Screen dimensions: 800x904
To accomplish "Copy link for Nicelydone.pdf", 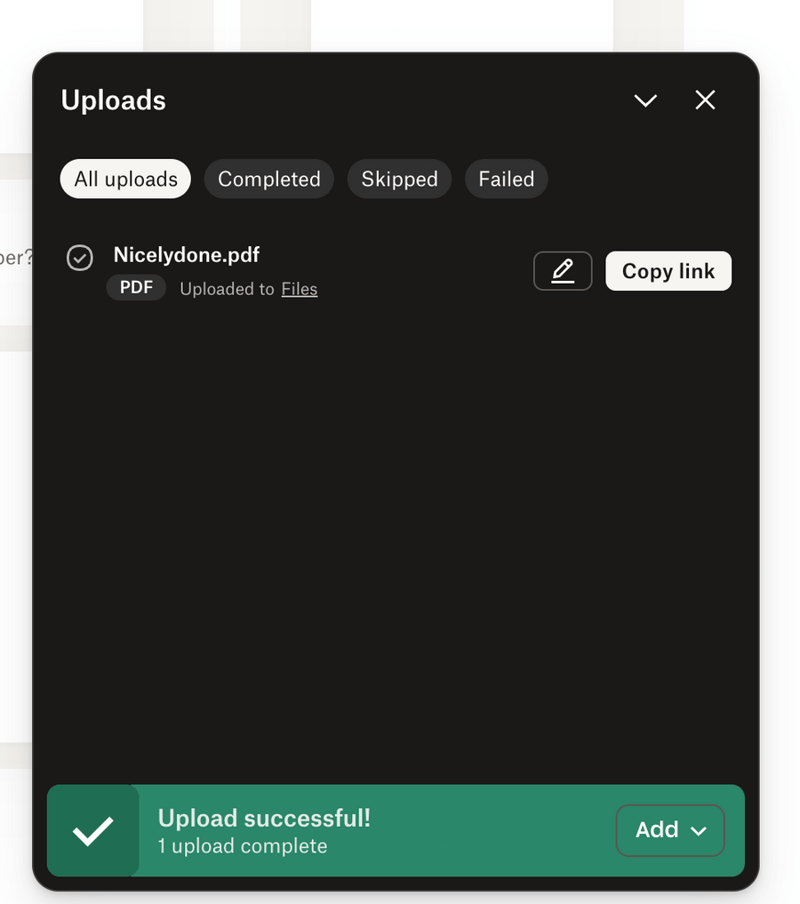I will (x=668, y=271).
